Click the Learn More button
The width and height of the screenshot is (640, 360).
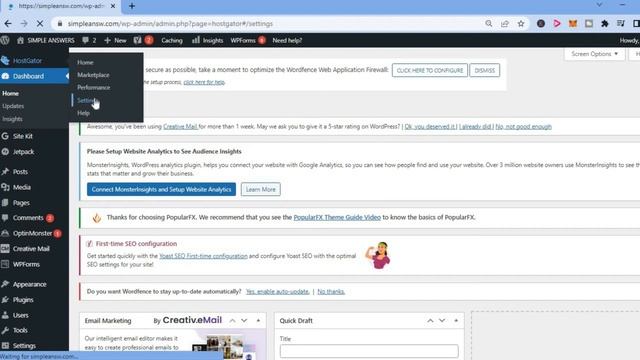pyautogui.click(x=260, y=189)
